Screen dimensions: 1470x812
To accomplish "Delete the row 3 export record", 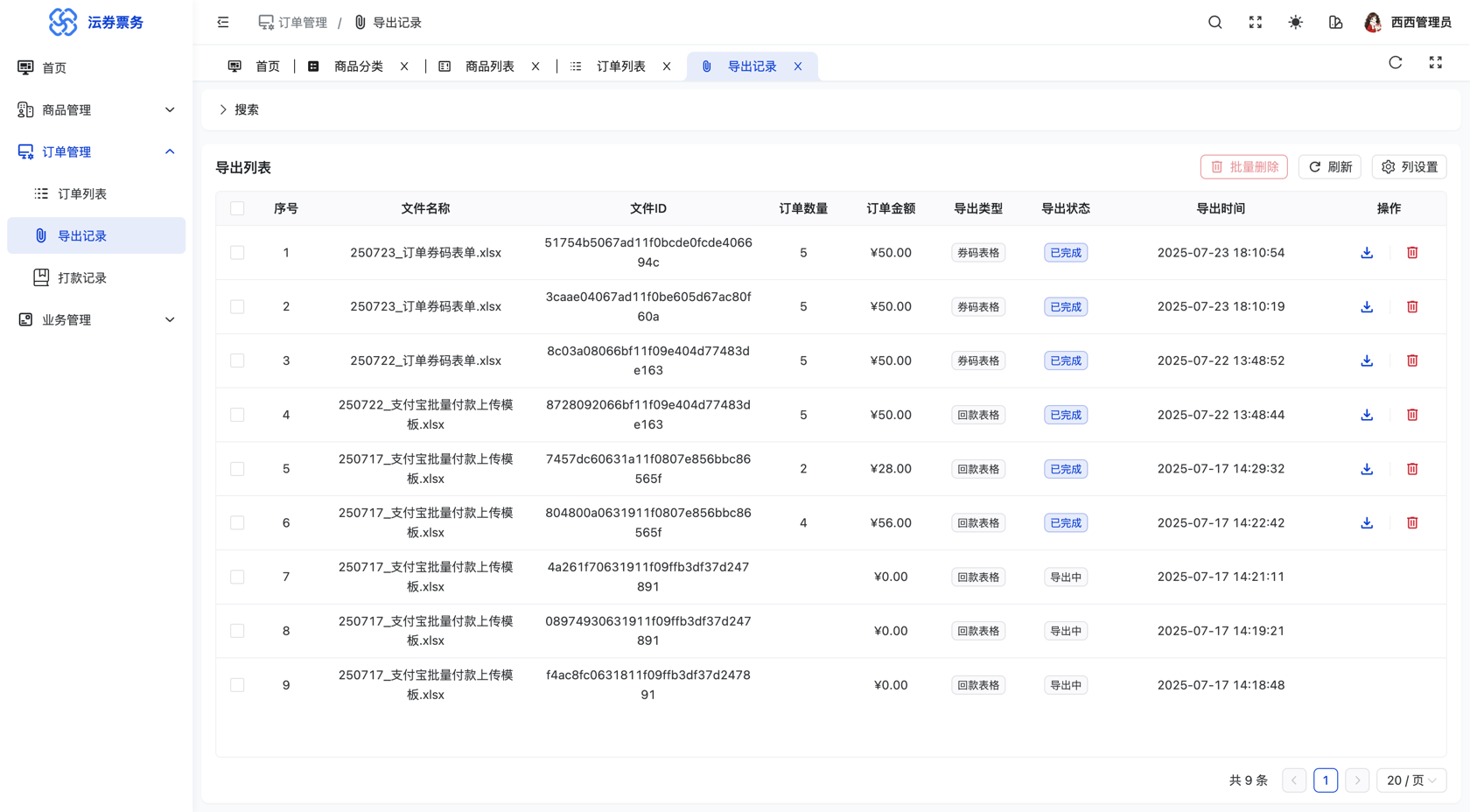I will (1411, 360).
